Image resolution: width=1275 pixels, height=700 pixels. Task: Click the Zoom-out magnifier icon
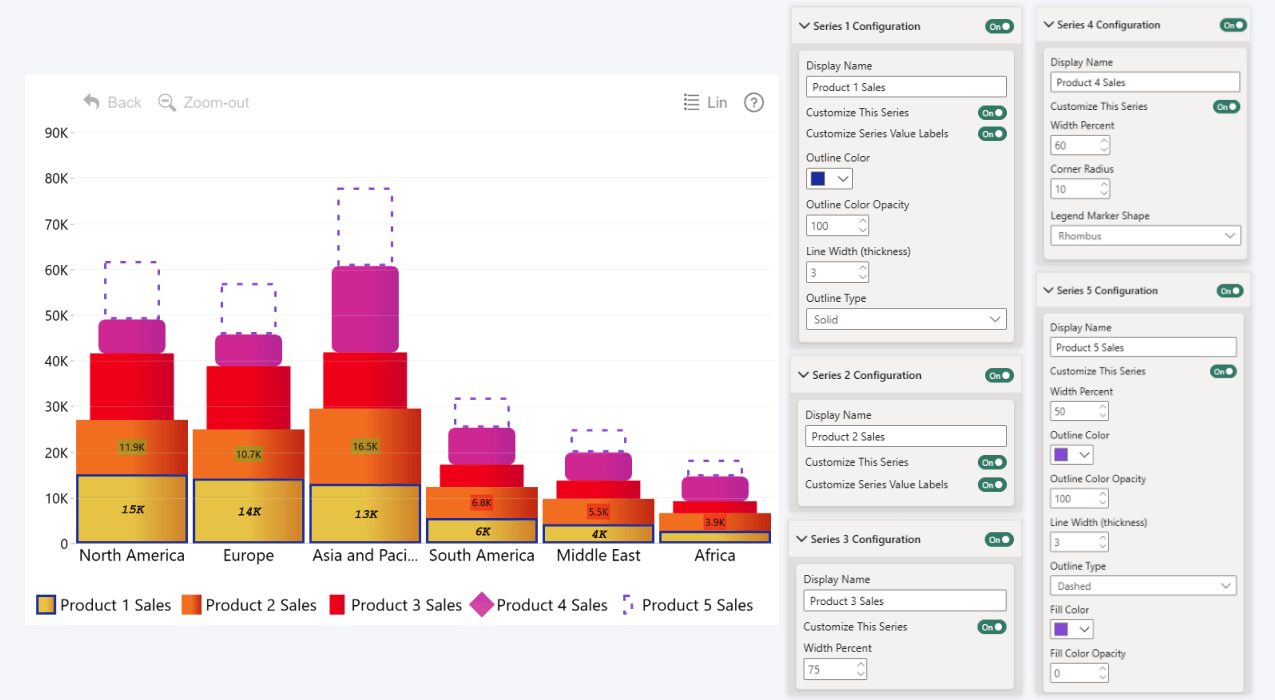[x=167, y=102]
